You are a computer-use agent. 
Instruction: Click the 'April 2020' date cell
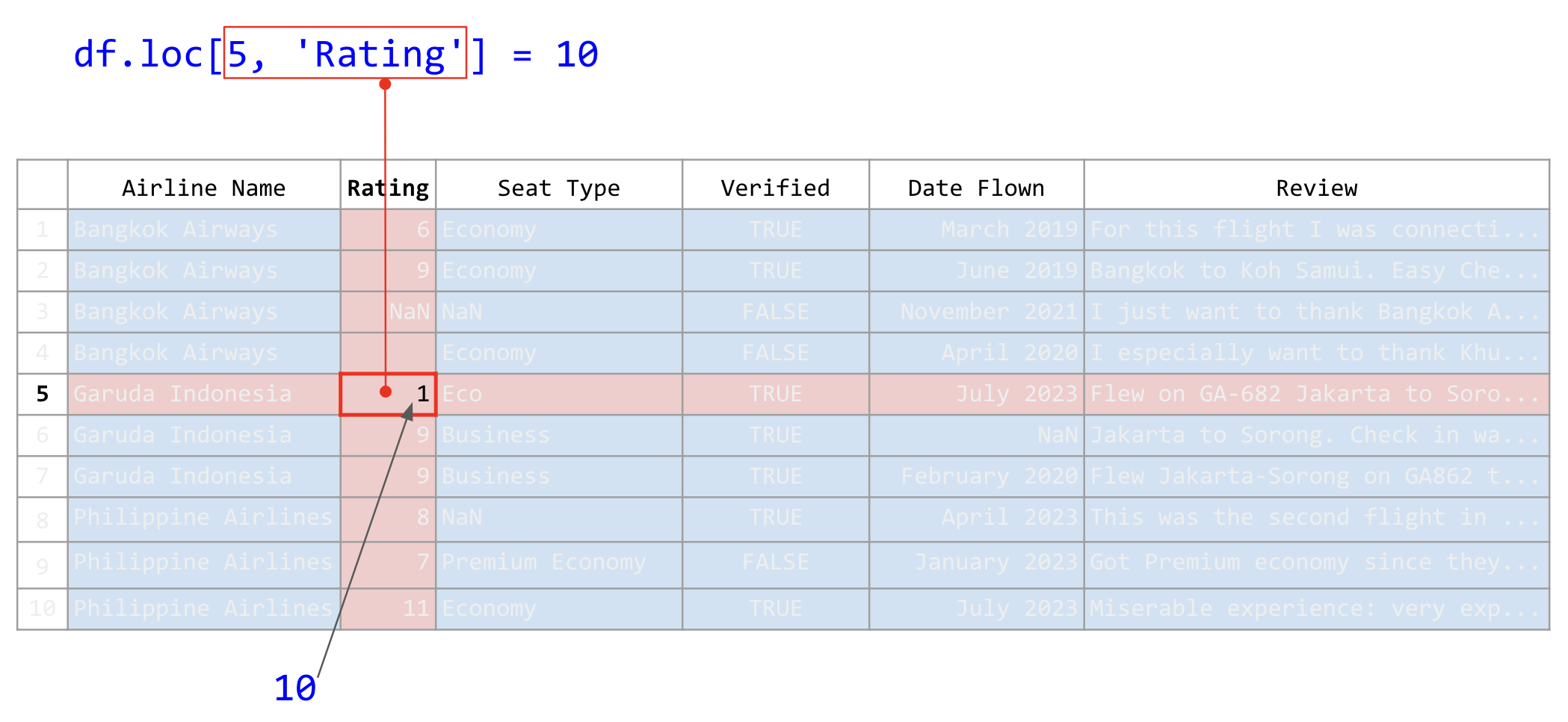pos(977,353)
